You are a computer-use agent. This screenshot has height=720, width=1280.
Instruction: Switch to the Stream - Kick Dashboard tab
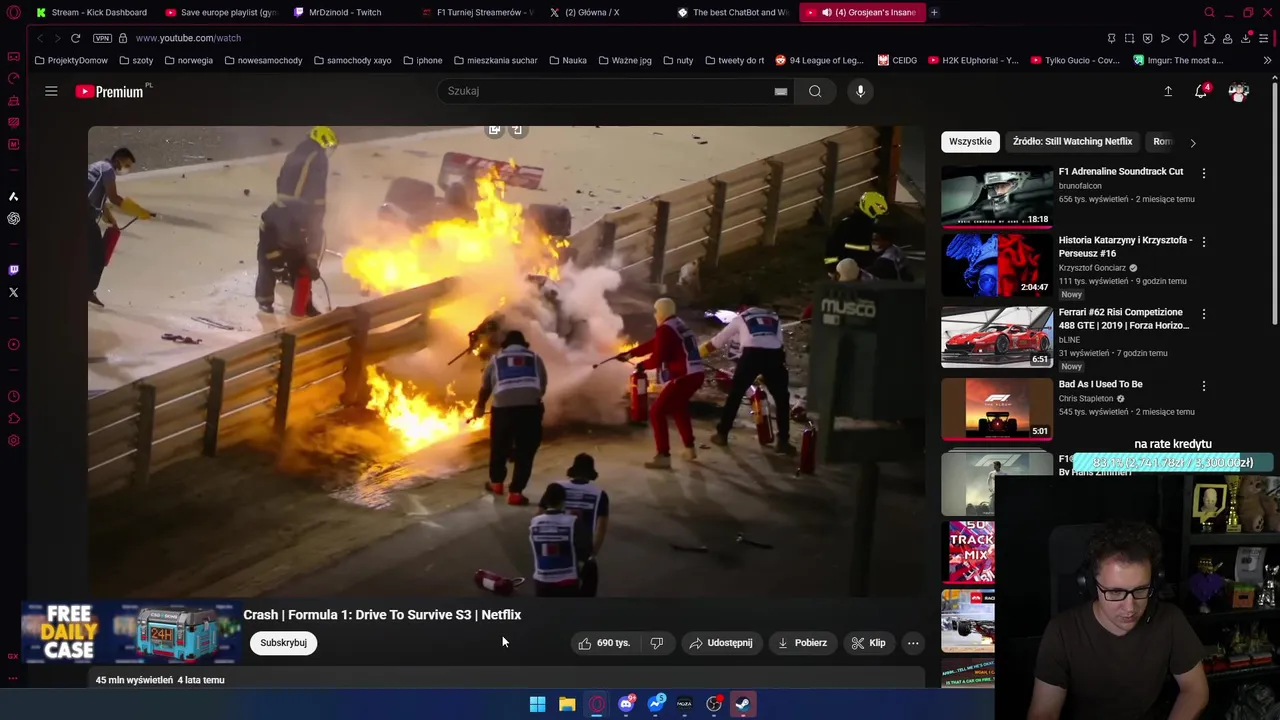tap(91, 12)
